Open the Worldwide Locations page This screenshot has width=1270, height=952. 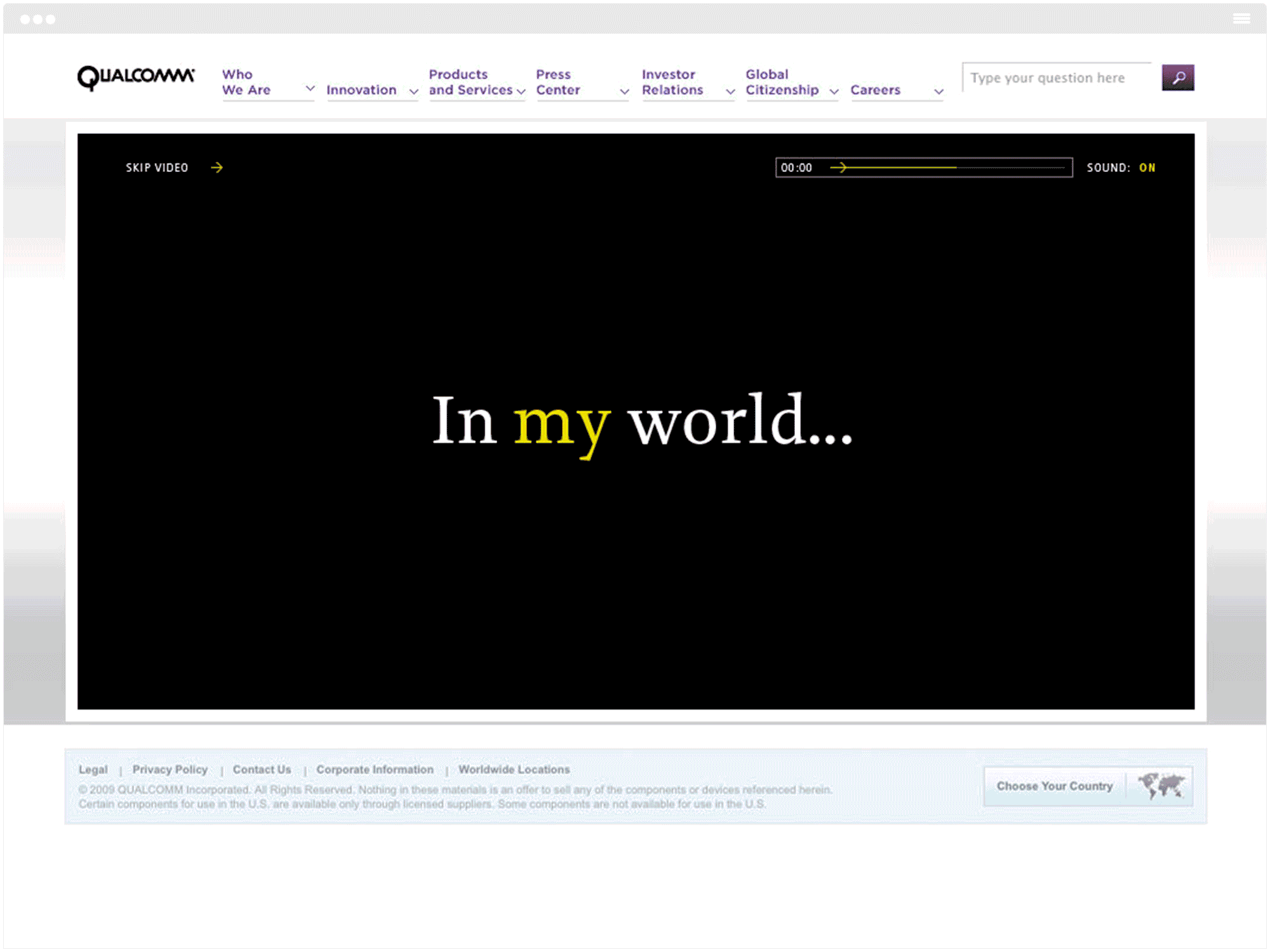[x=514, y=769]
